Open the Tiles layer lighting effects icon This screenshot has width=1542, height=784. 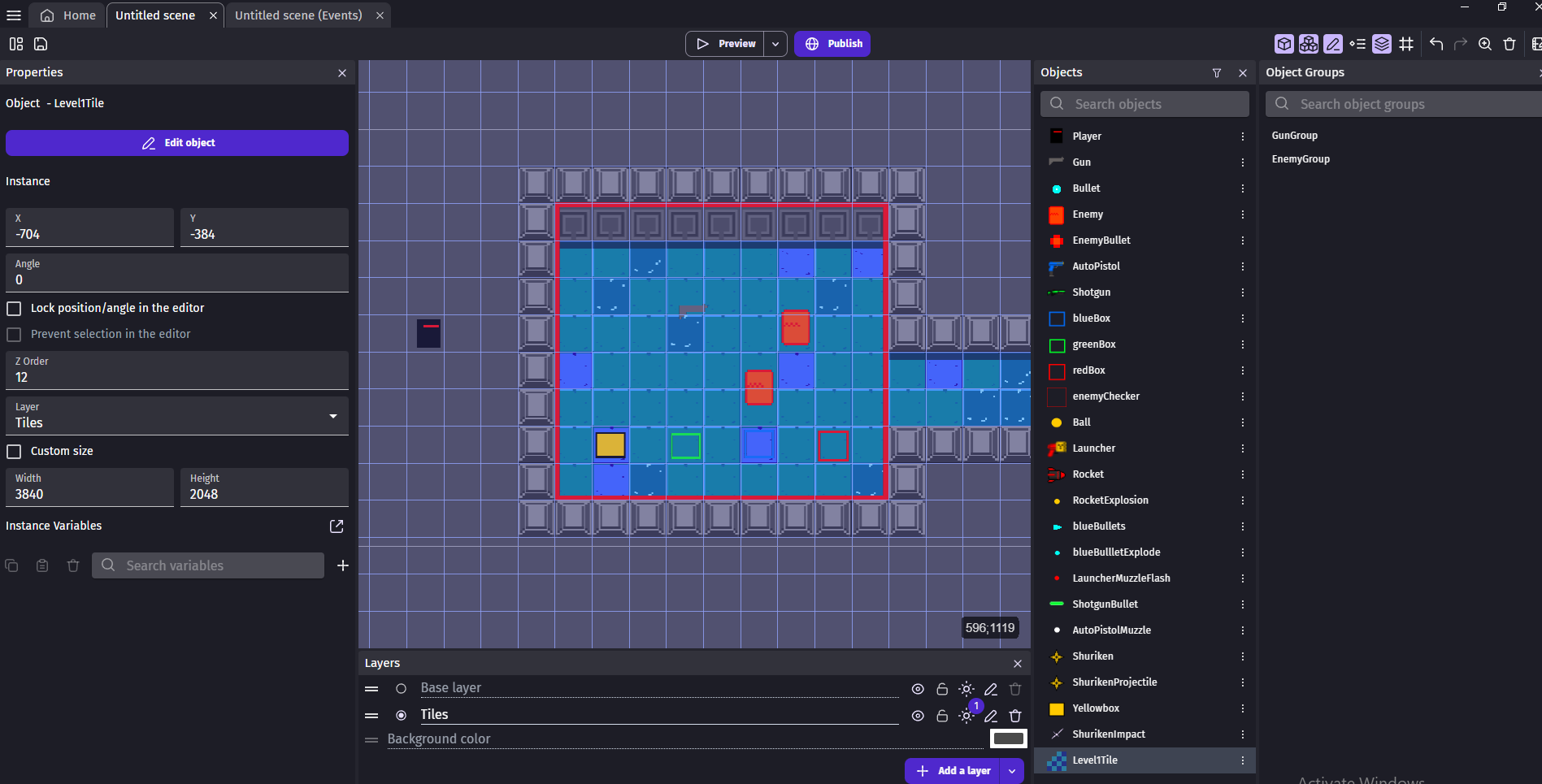point(966,716)
